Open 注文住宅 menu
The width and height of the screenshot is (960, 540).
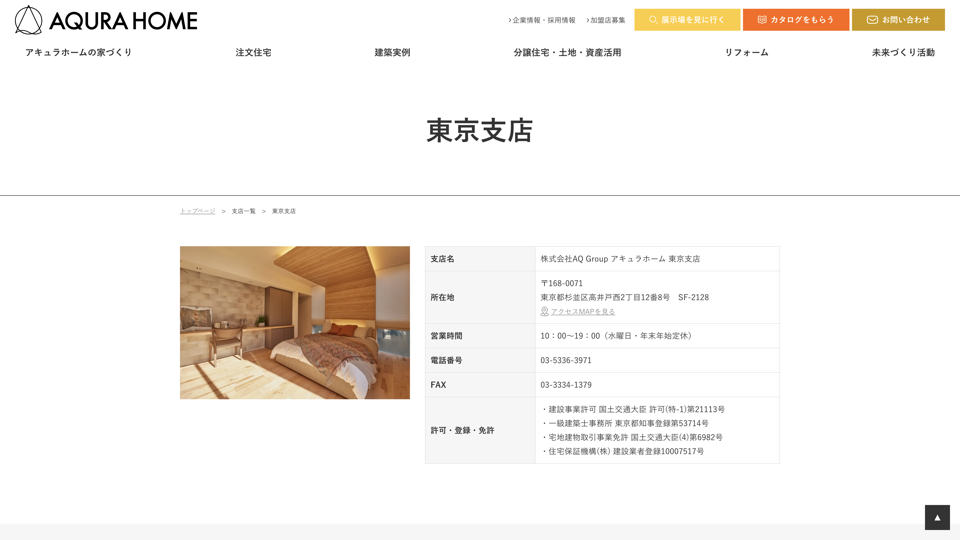pyautogui.click(x=253, y=53)
